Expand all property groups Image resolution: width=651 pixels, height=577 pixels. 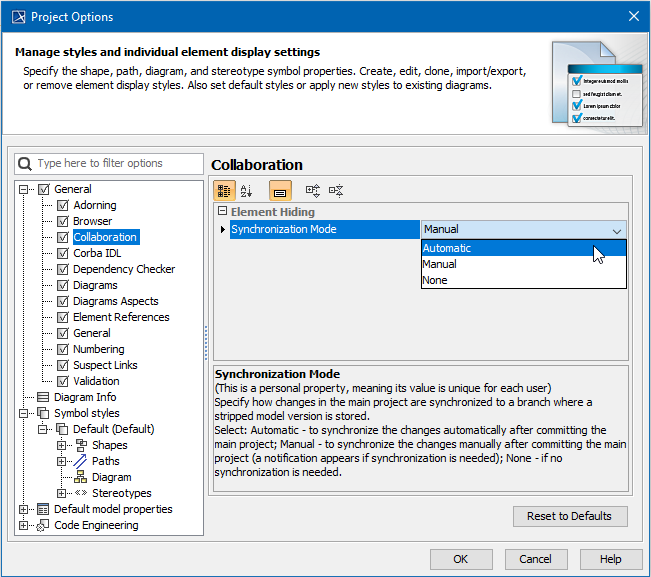[x=313, y=190]
